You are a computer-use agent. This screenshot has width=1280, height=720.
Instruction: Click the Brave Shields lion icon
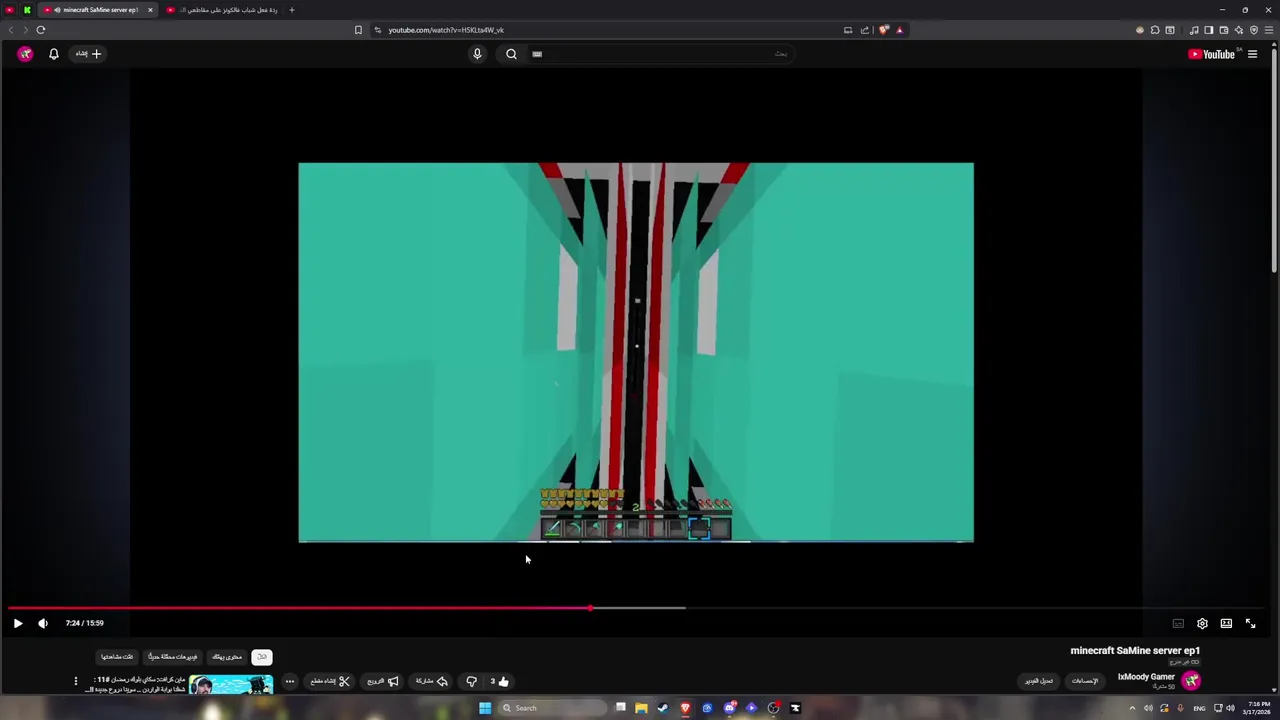click(884, 30)
